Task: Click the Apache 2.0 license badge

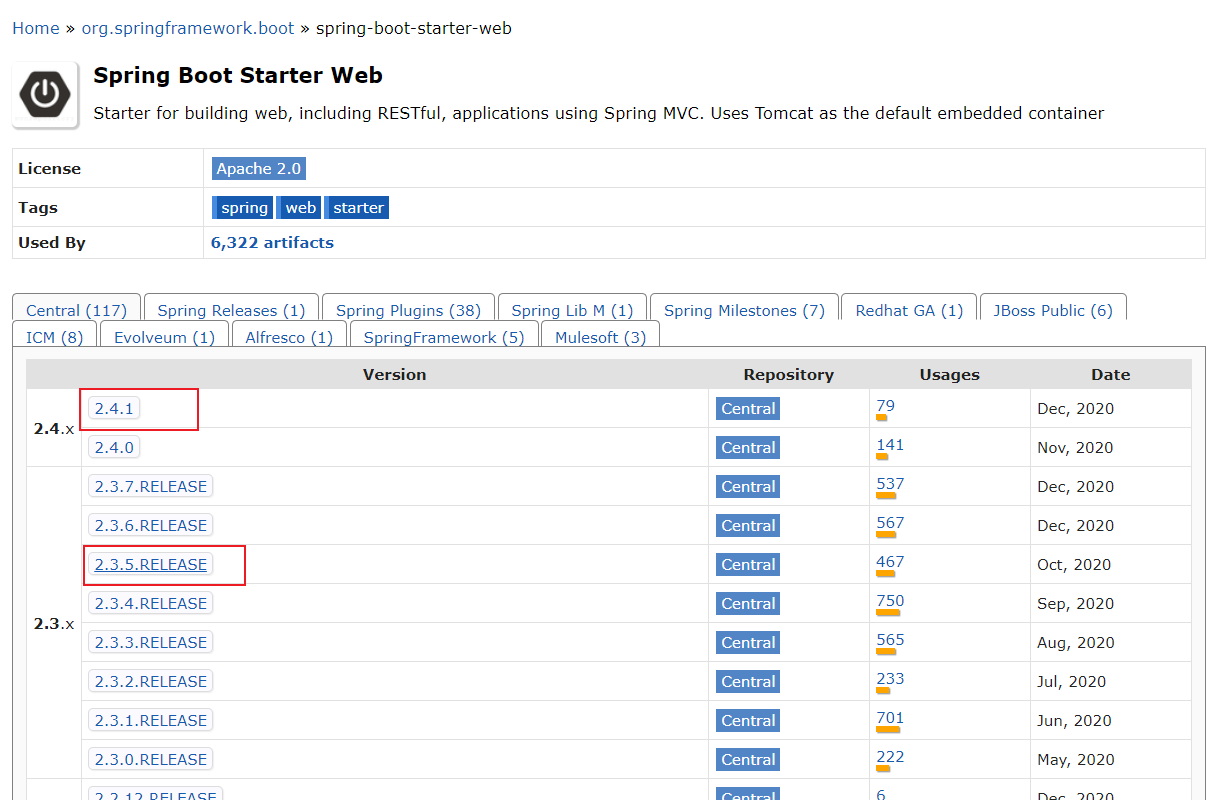Action: click(258, 169)
